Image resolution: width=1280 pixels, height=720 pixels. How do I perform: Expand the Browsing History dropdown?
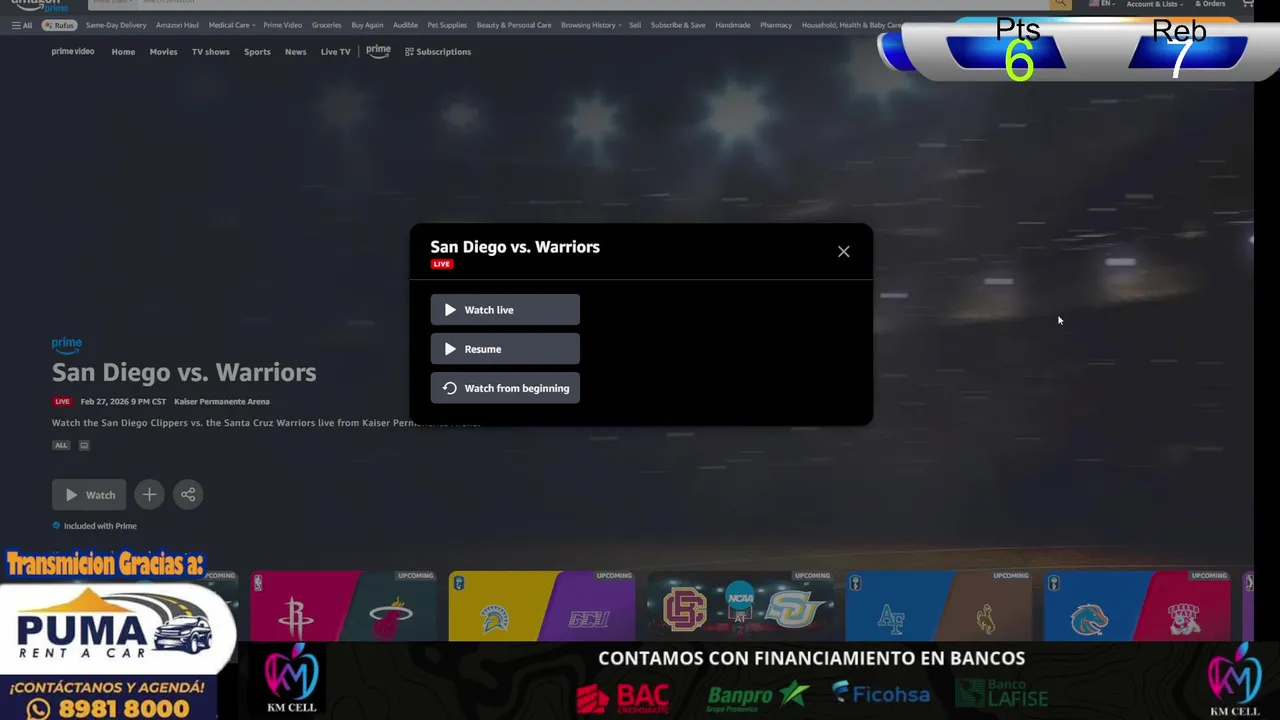tap(591, 25)
